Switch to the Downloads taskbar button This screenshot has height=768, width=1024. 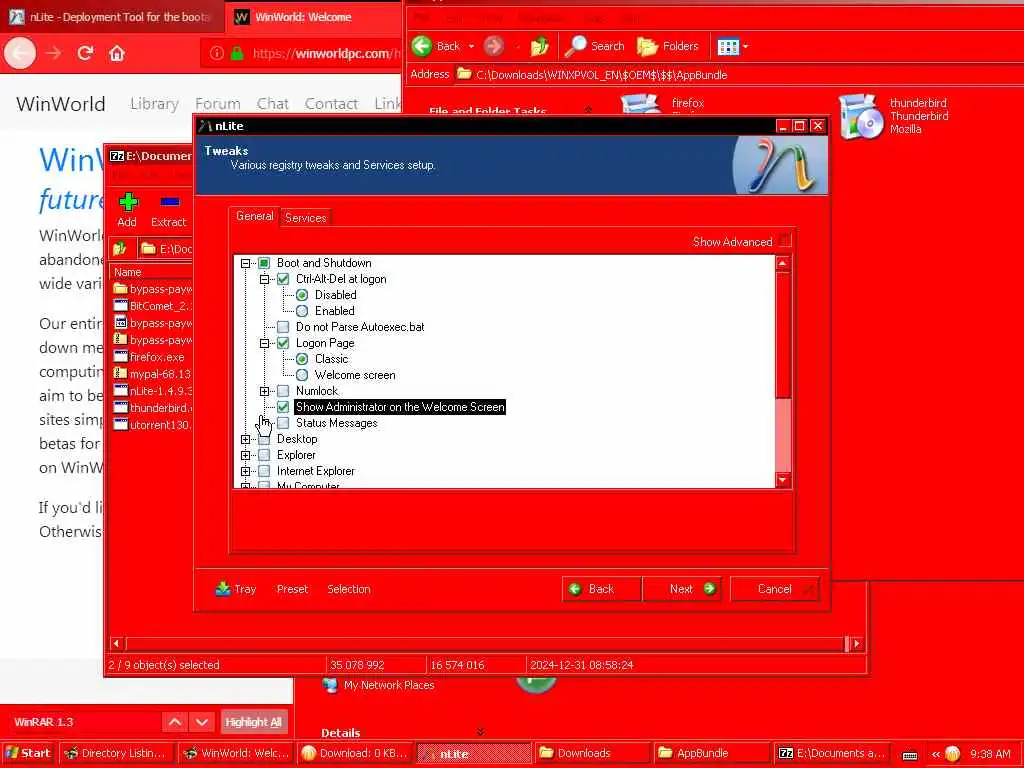pos(592,753)
